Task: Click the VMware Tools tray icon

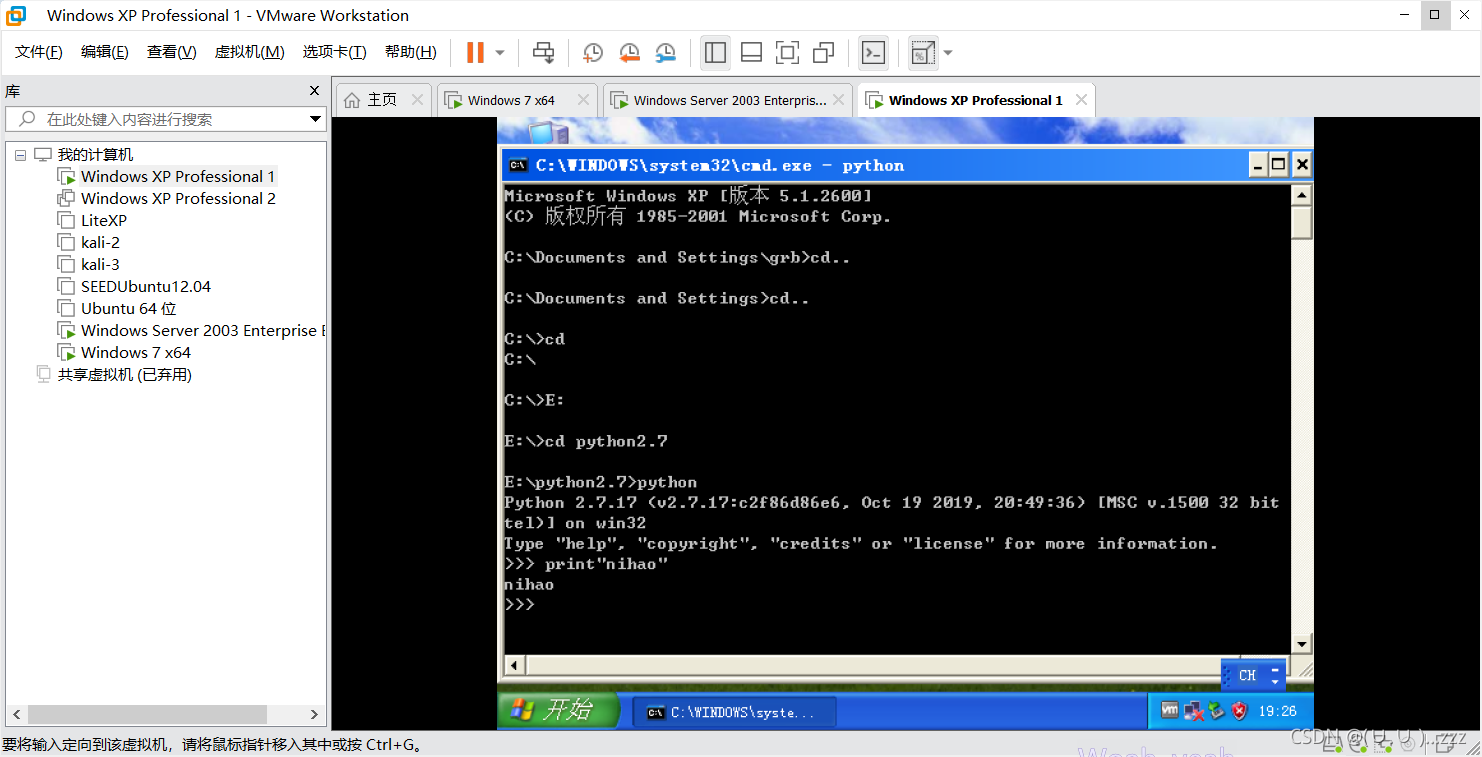Action: 1169,711
